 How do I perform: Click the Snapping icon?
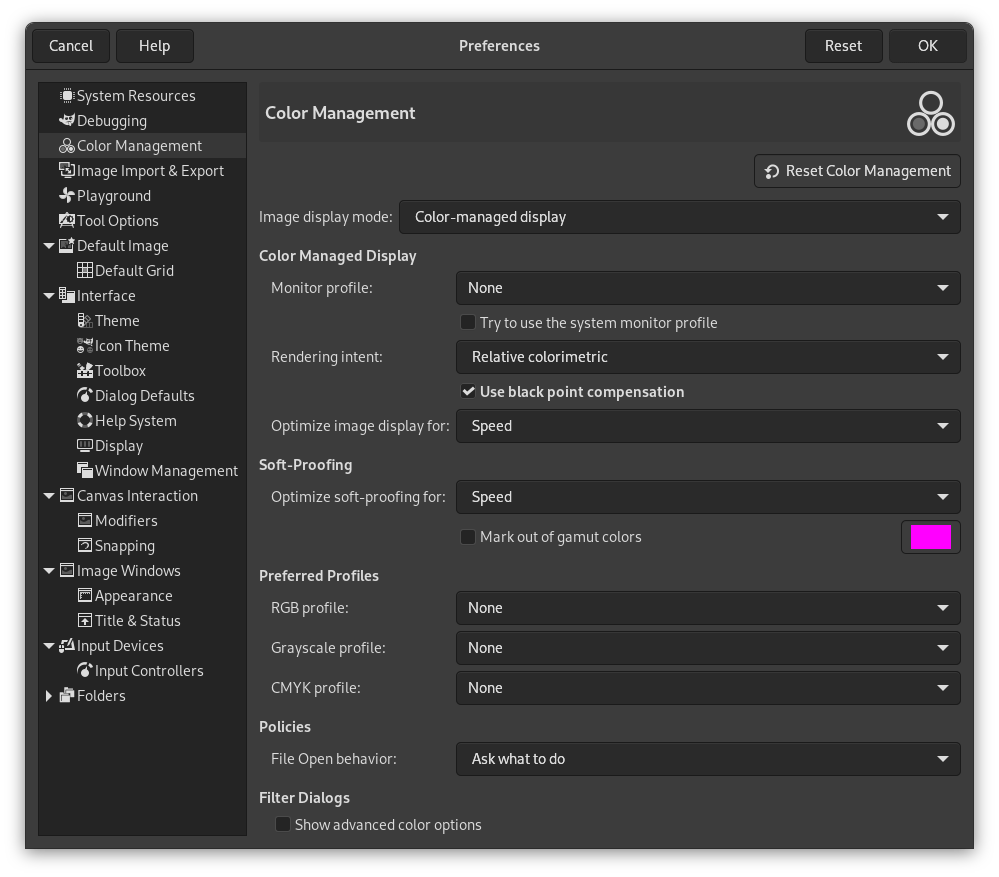click(85, 546)
